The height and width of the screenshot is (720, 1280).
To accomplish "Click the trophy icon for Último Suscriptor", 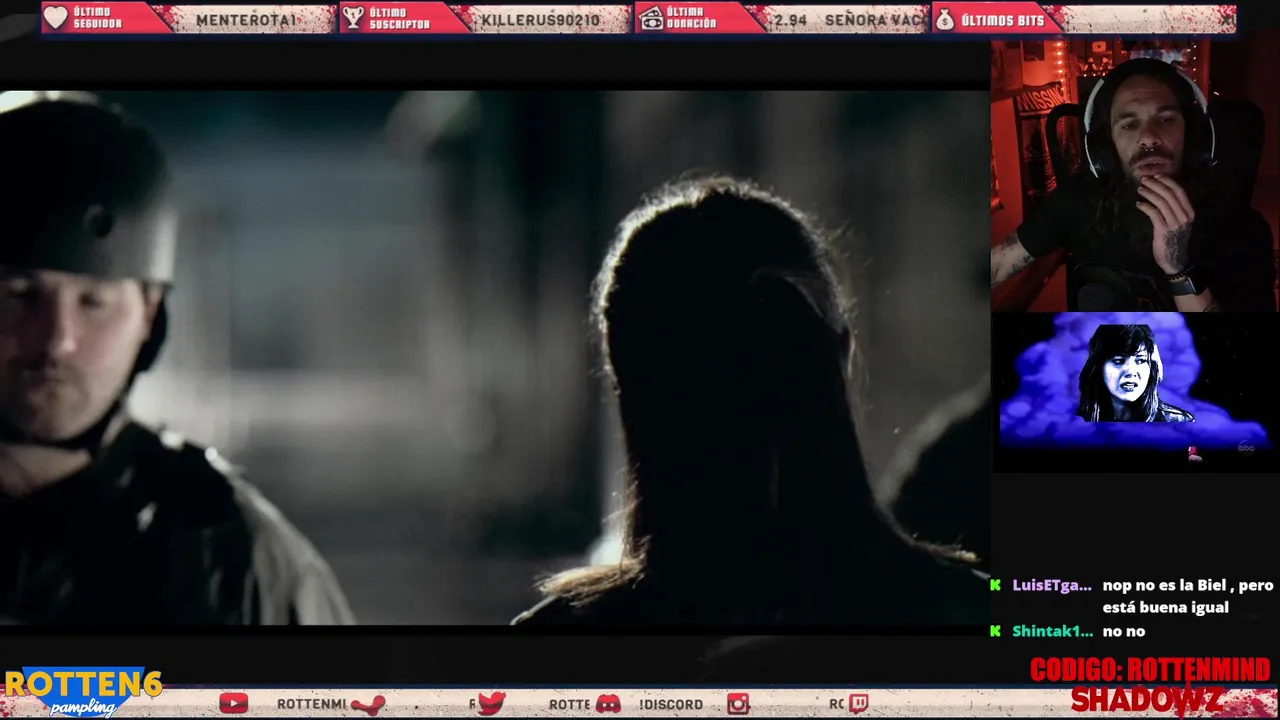I will click(353, 18).
